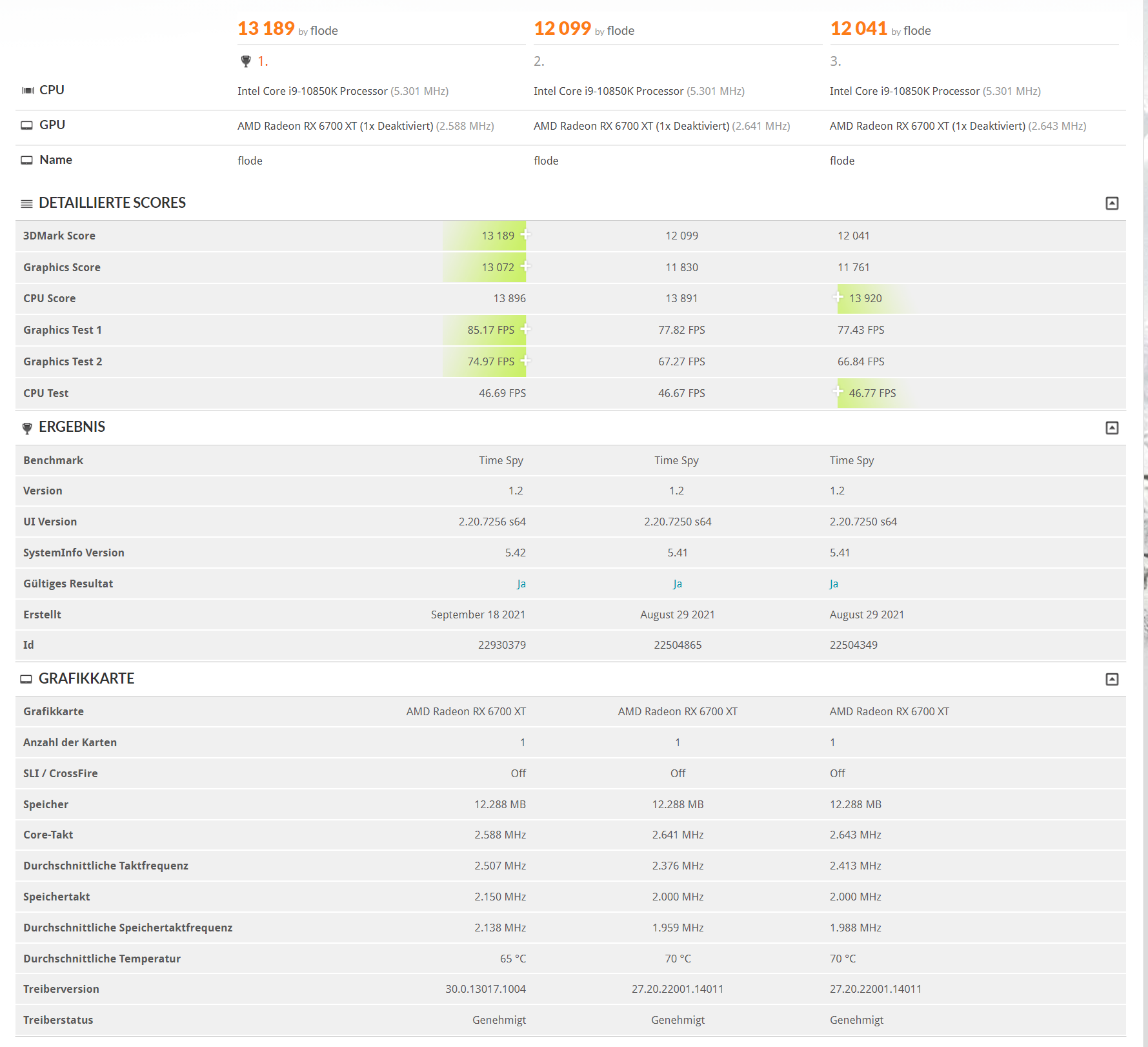Click the Graphics Test 1 row label

[x=63, y=330]
